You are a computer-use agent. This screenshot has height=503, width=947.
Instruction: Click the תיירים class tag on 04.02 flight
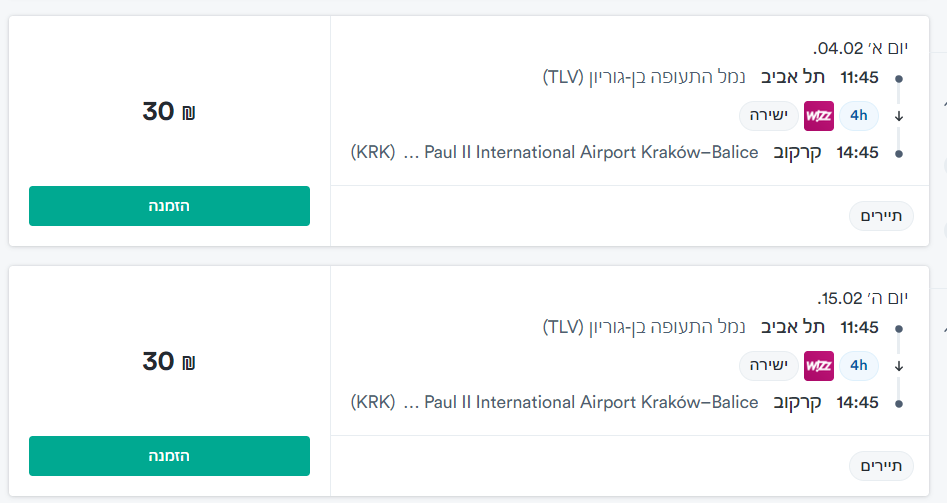click(x=881, y=216)
